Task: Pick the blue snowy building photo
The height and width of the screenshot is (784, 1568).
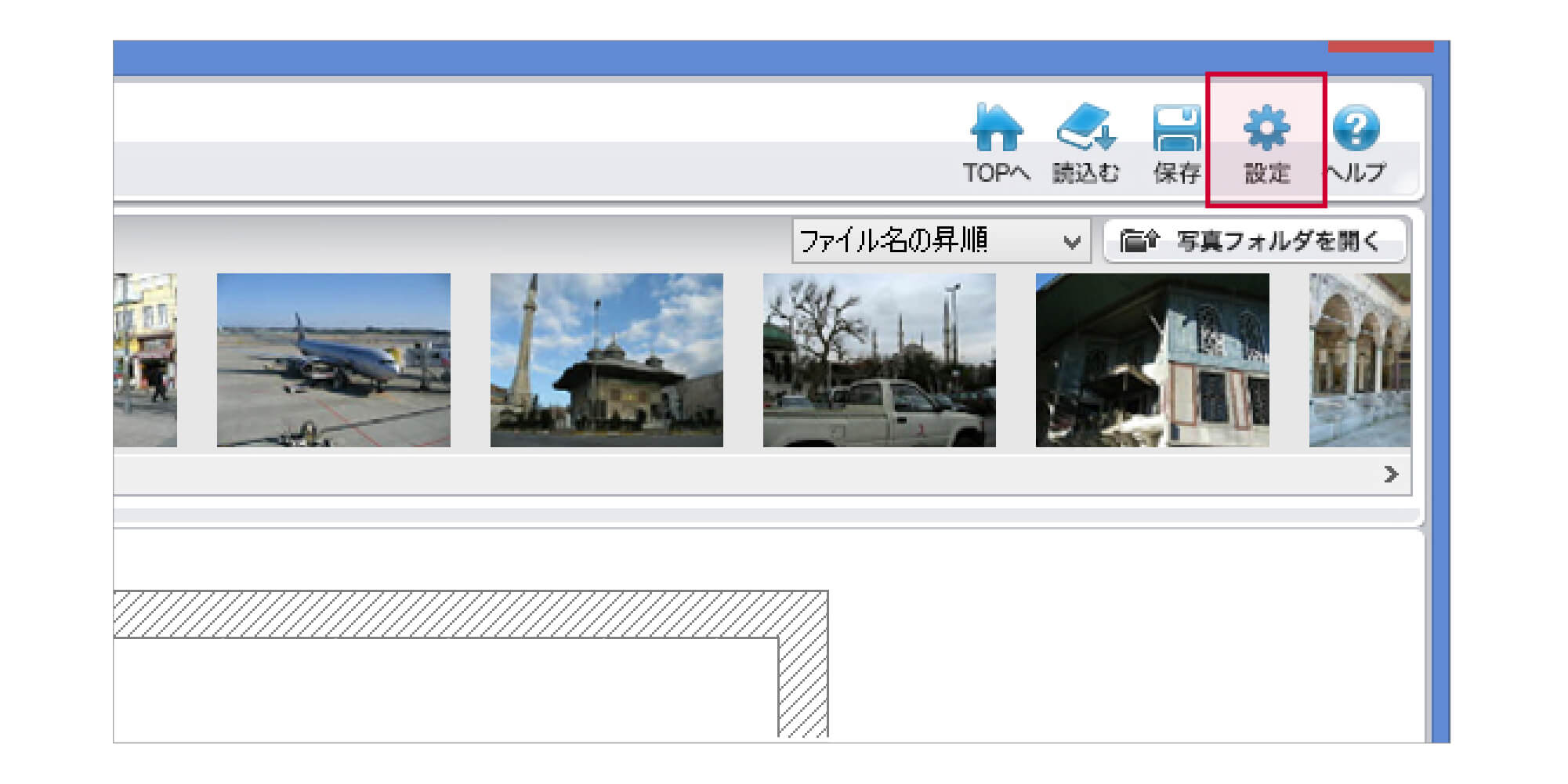Action: pyautogui.click(x=1152, y=360)
